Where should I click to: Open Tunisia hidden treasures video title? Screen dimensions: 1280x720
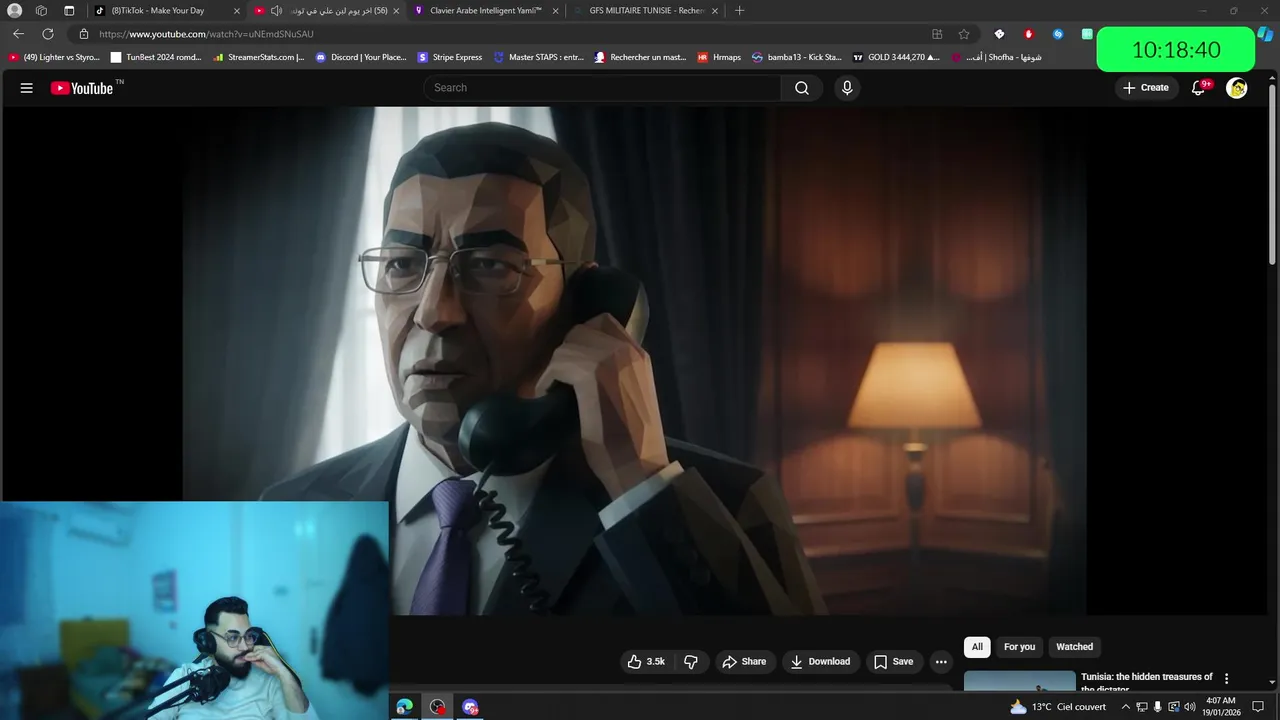coord(1147,681)
